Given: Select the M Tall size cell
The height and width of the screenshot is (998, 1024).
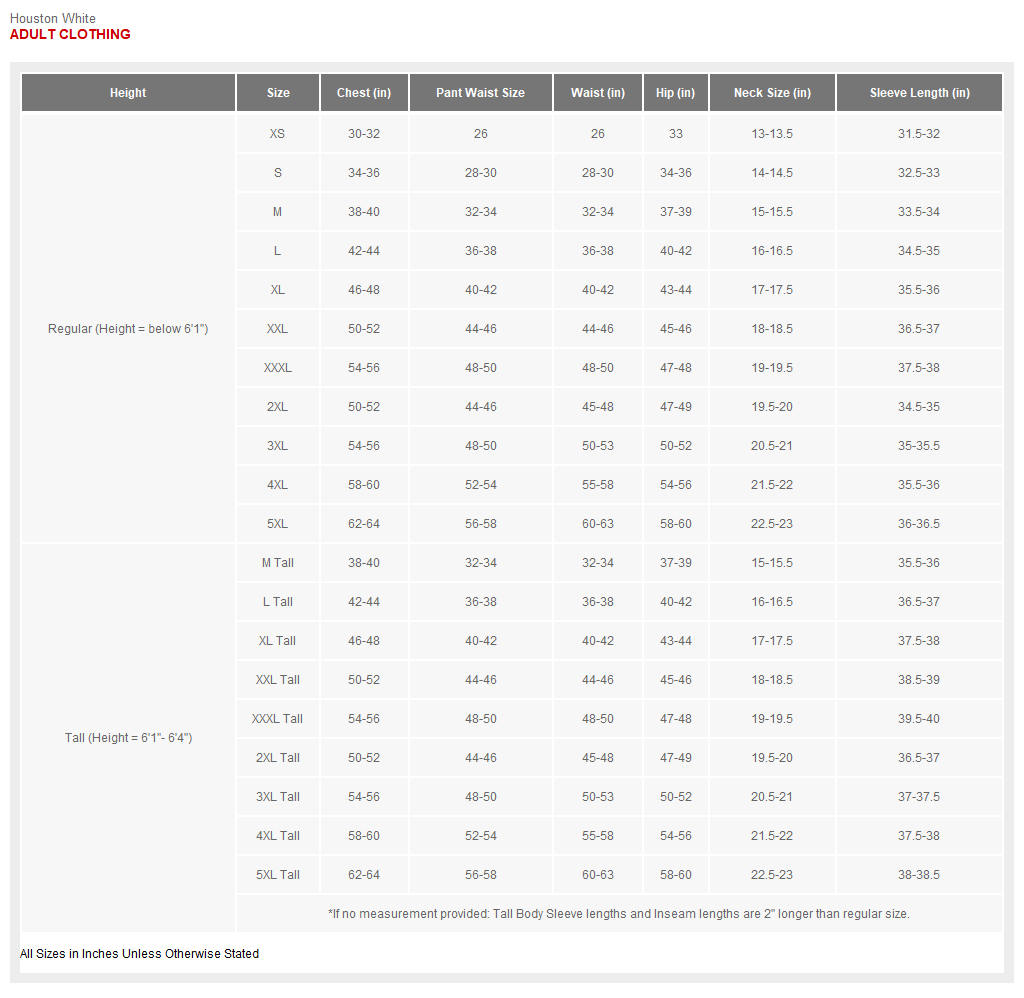Looking at the screenshot, I should pyautogui.click(x=278, y=563).
